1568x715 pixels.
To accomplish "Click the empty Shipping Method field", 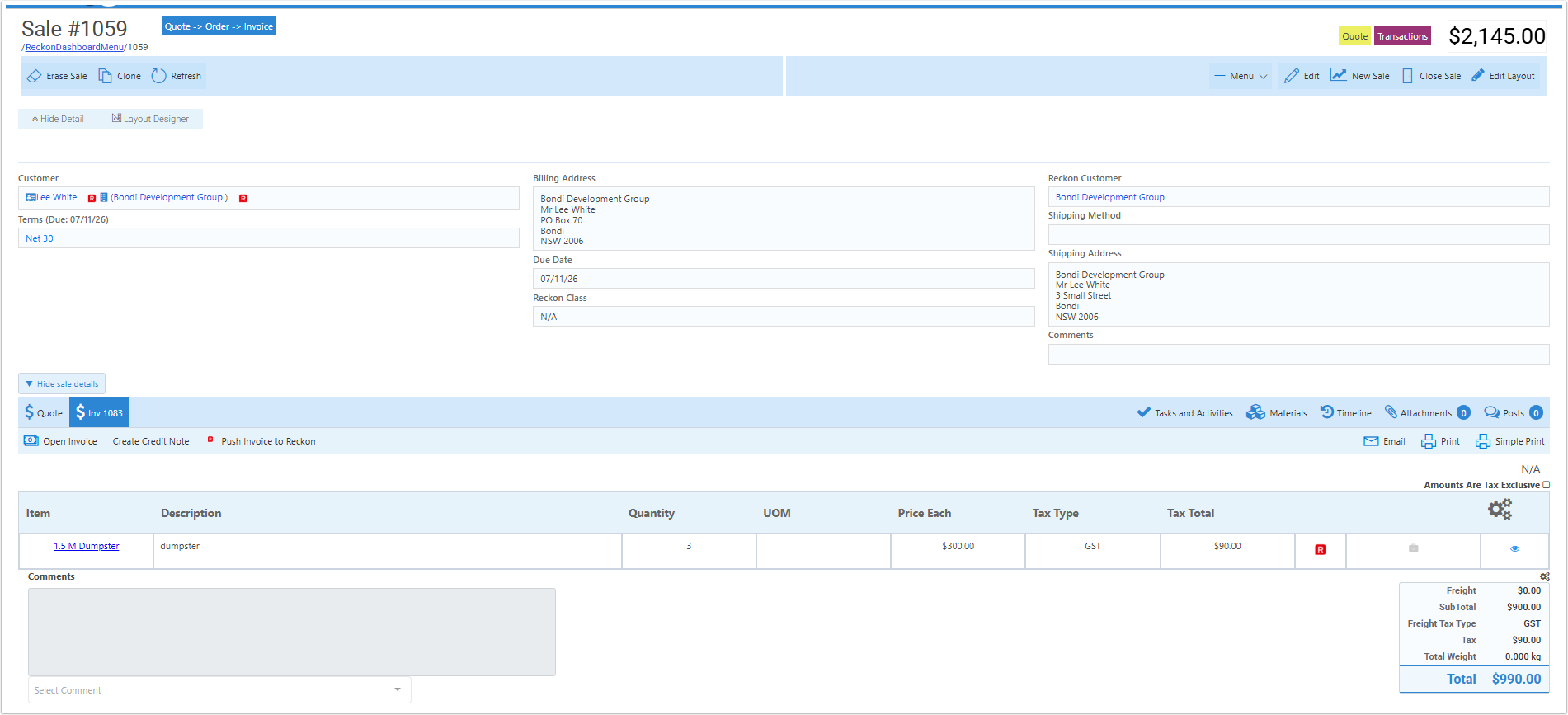I will [1298, 235].
